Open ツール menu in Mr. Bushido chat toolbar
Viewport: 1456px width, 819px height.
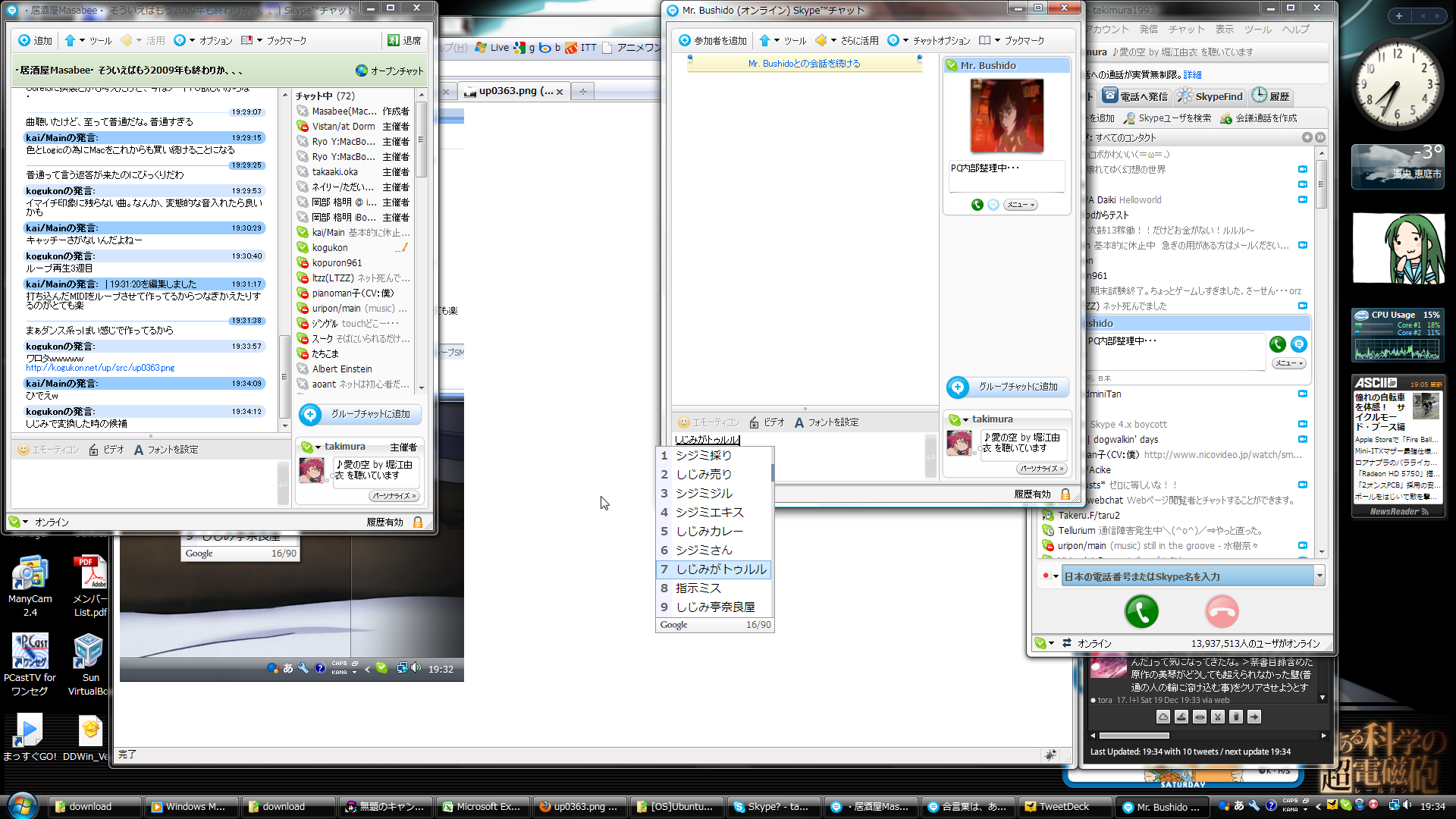point(783,40)
